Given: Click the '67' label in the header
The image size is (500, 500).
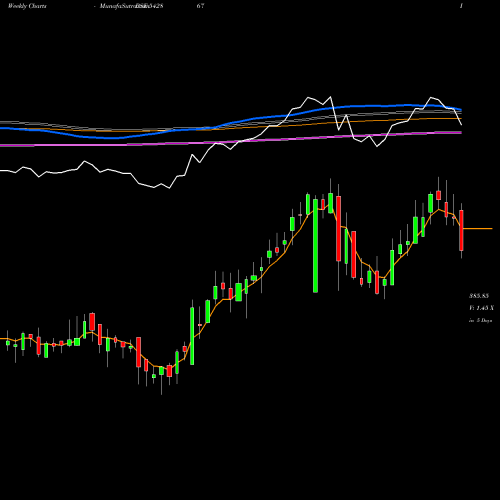Looking at the screenshot, I should [x=200, y=6].
